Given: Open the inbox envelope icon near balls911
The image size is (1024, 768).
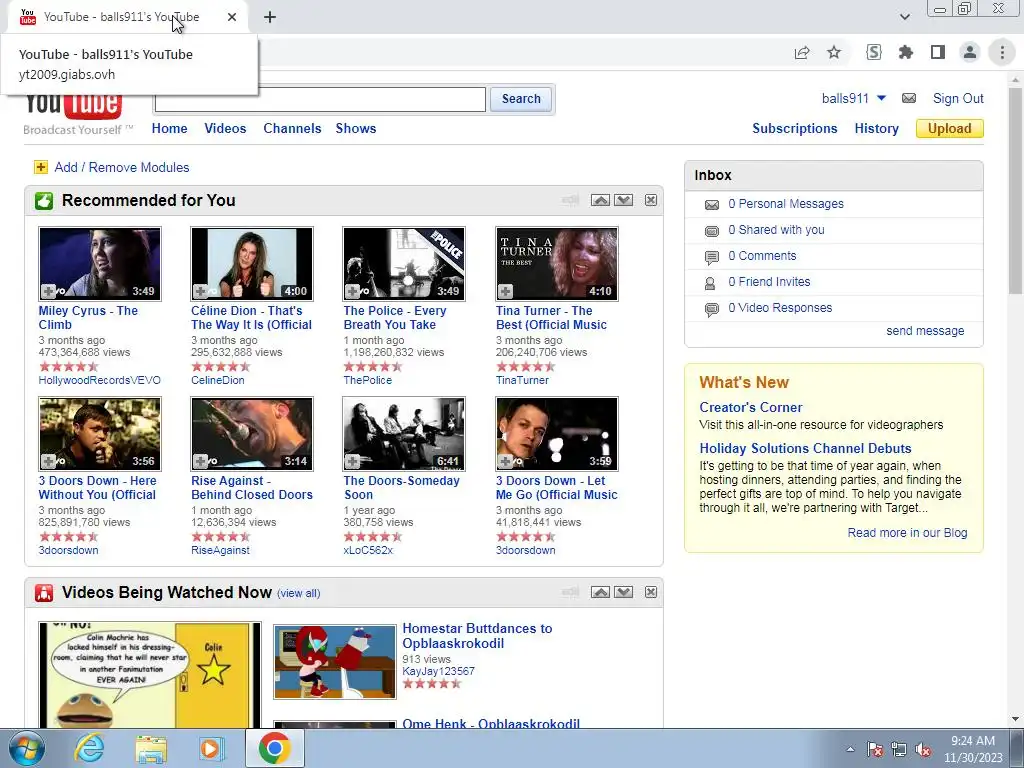Looking at the screenshot, I should [x=908, y=99].
